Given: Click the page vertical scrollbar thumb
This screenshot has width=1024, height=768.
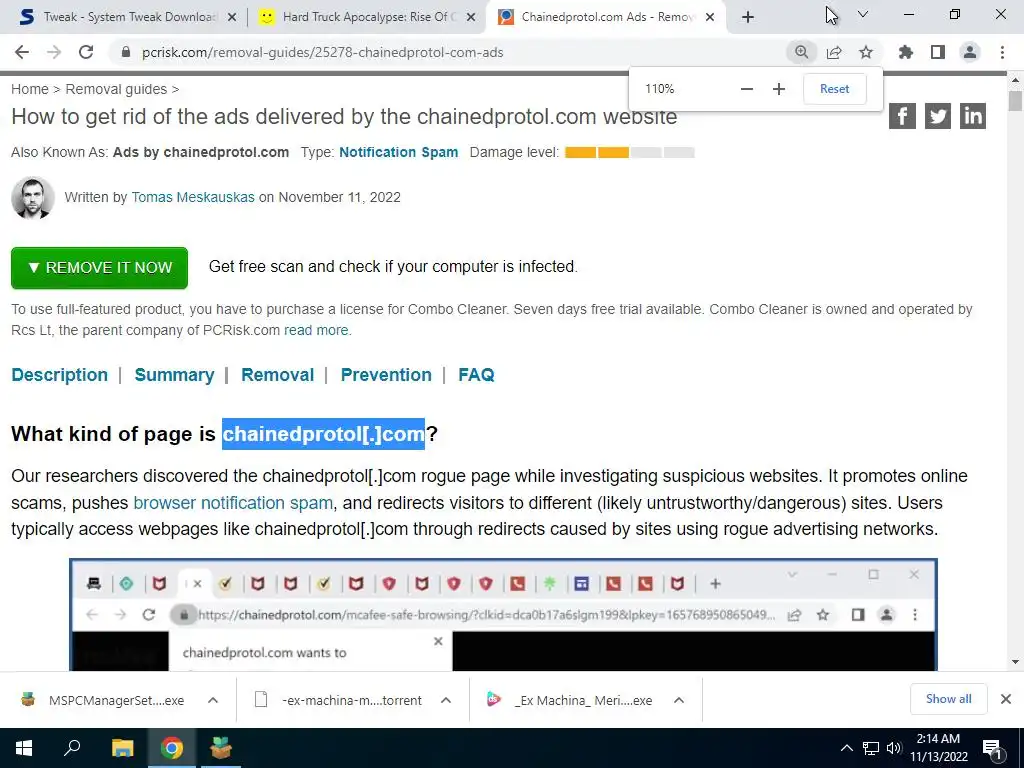Looking at the screenshot, I should click(1015, 102).
